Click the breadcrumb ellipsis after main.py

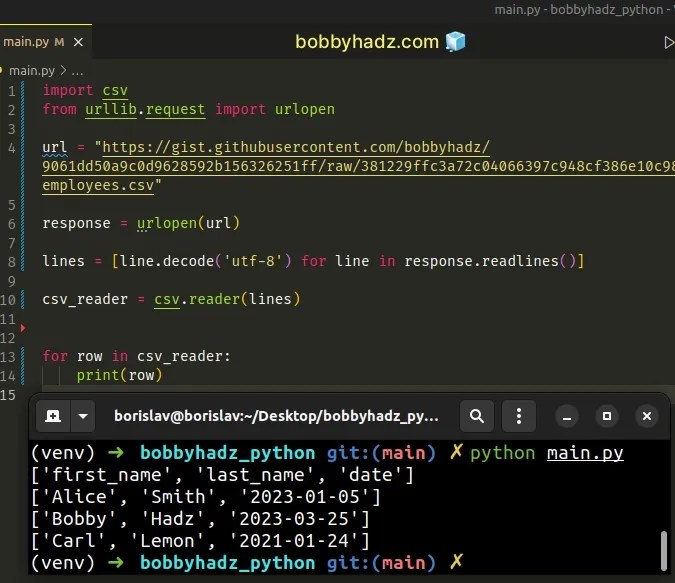coord(77,71)
